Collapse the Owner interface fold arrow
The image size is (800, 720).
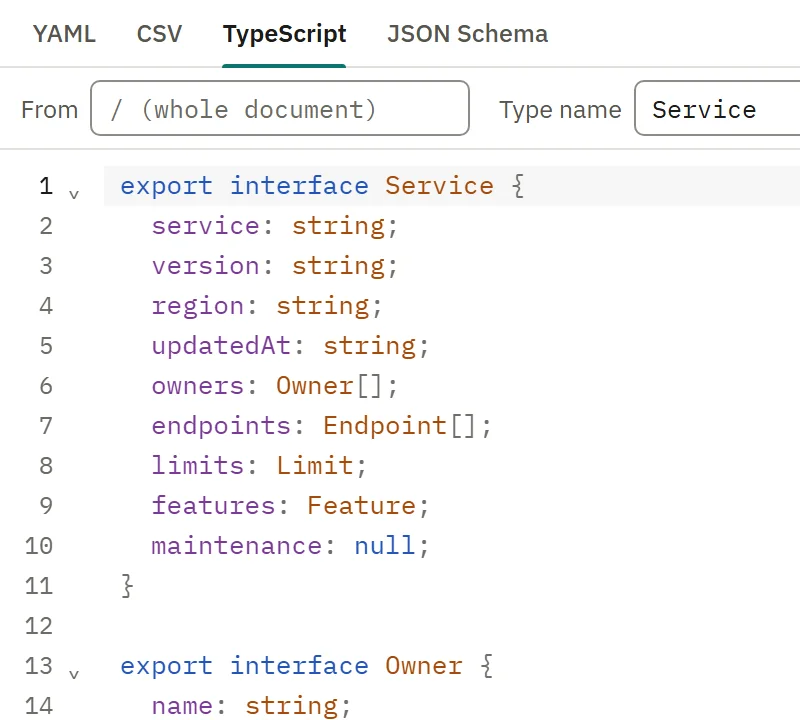(x=74, y=675)
